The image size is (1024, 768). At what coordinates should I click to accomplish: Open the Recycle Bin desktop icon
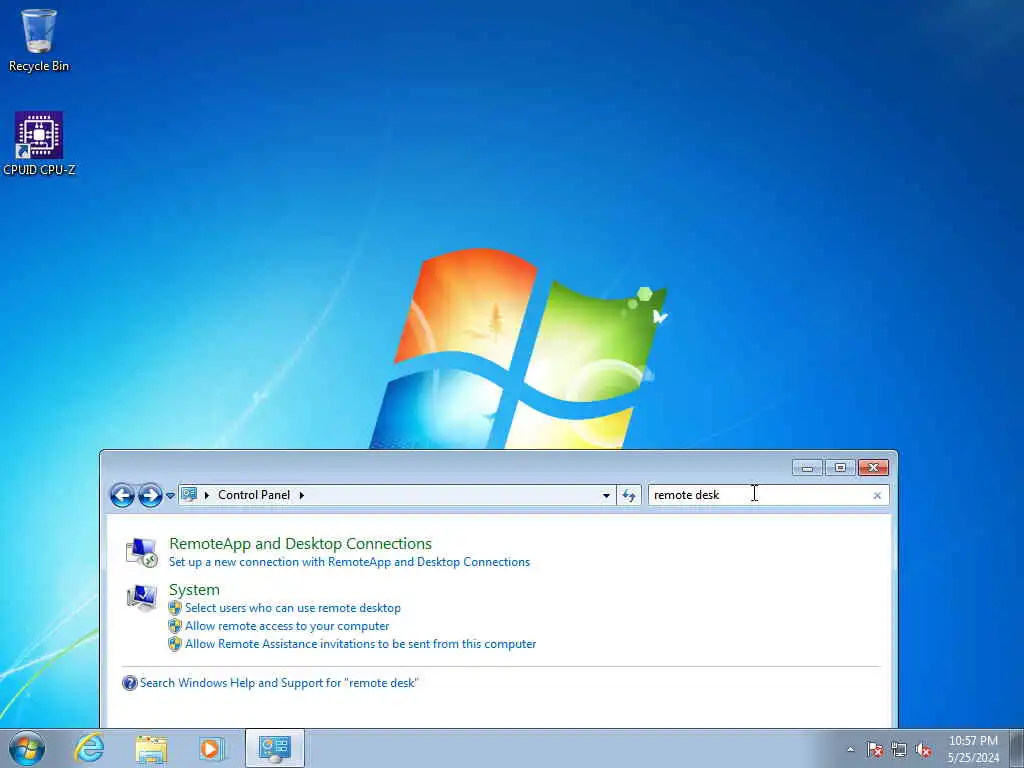point(39,40)
